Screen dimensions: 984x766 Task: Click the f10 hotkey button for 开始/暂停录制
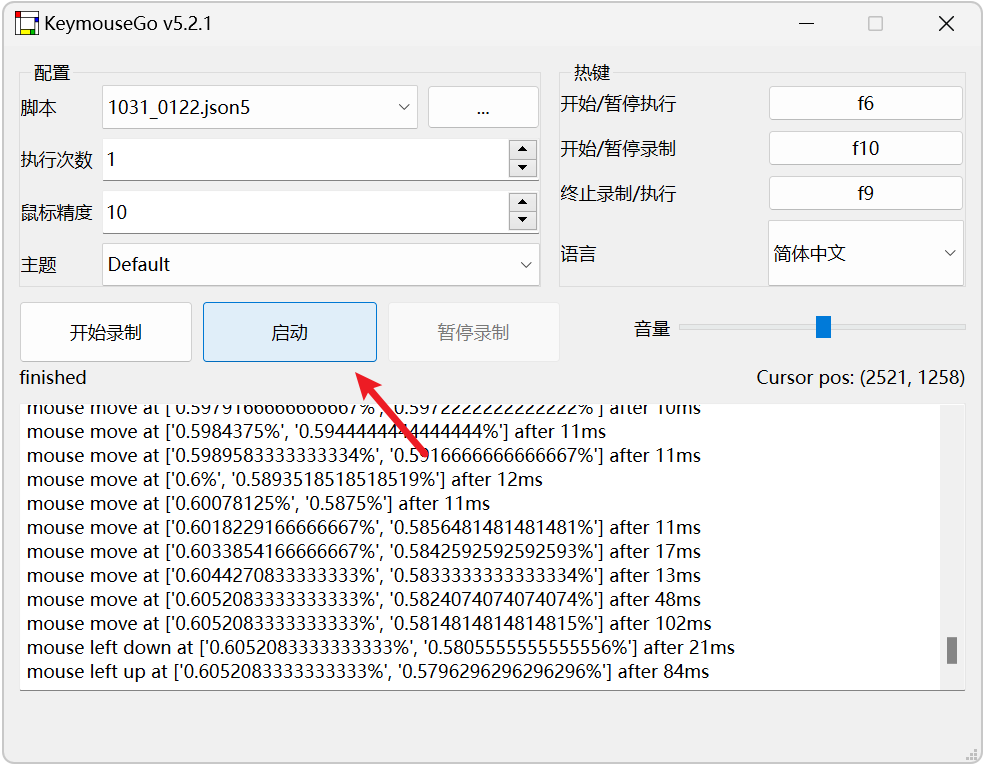(865, 148)
